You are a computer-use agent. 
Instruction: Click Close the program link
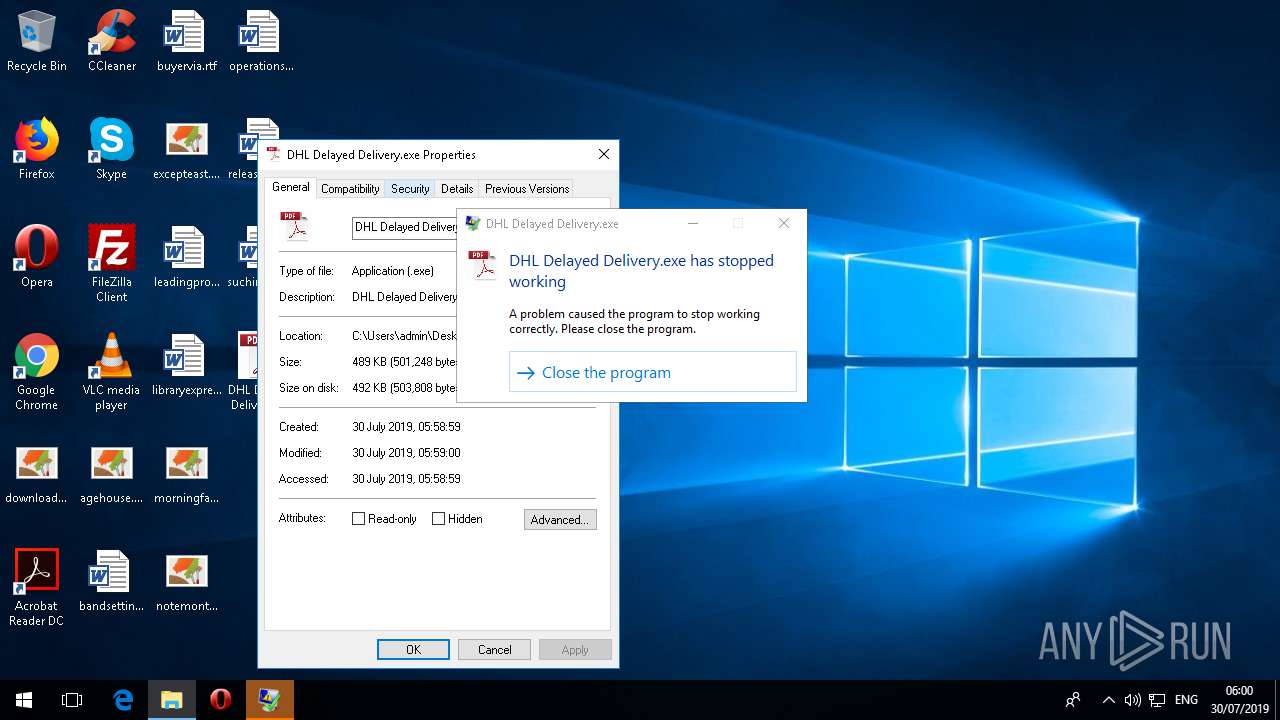(652, 372)
